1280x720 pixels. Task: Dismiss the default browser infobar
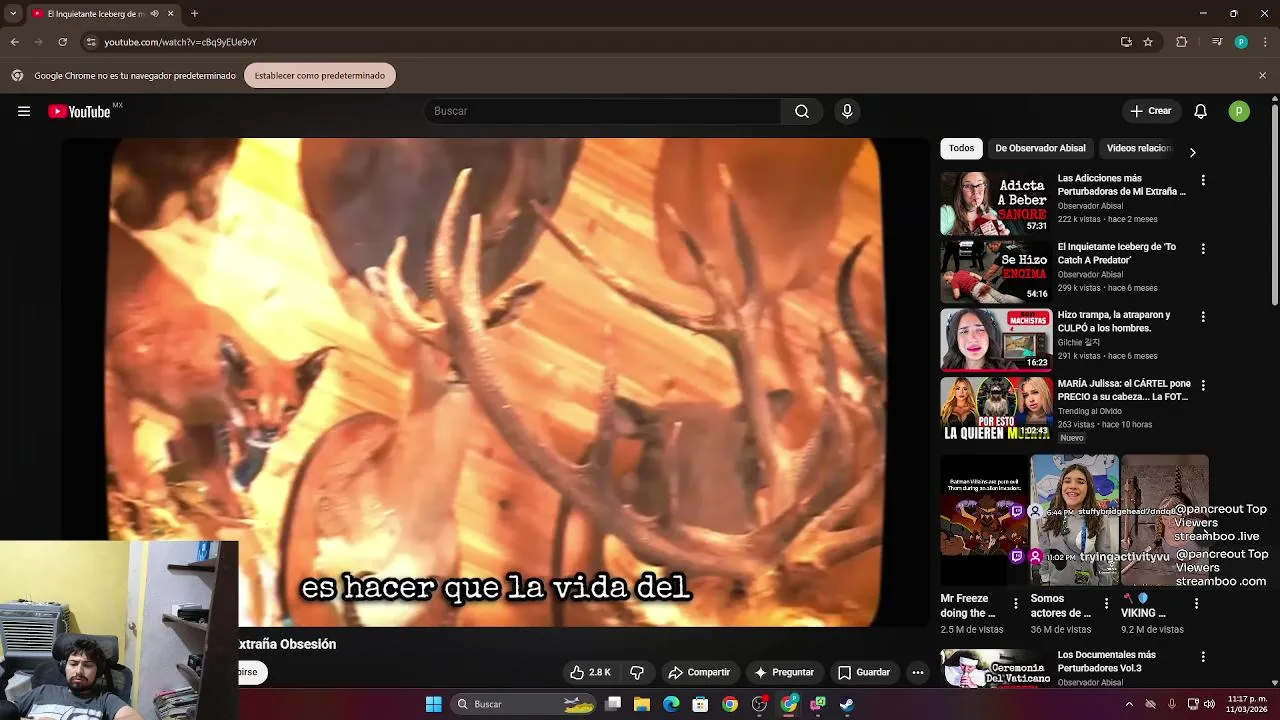[1262, 75]
